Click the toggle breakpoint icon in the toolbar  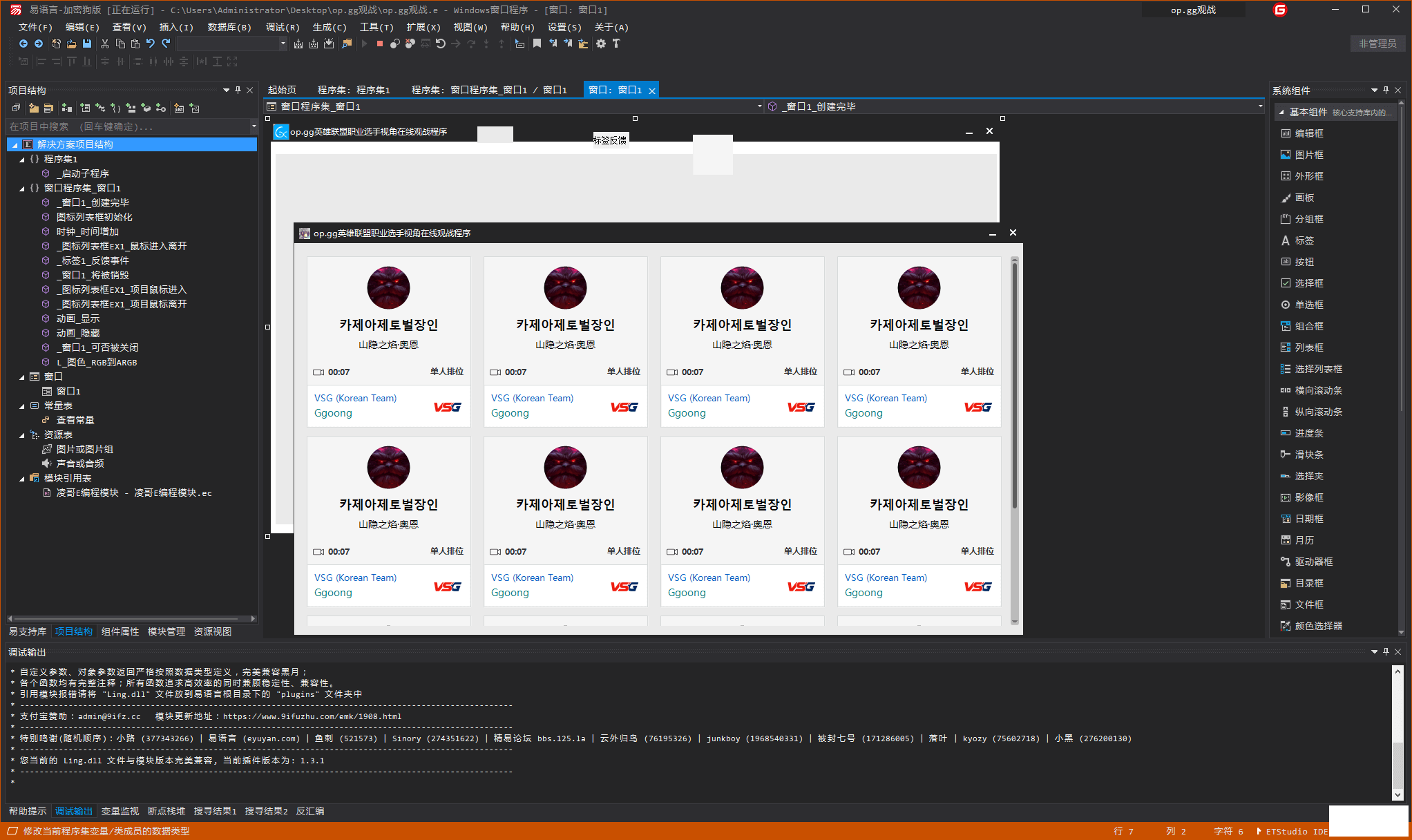pos(394,44)
